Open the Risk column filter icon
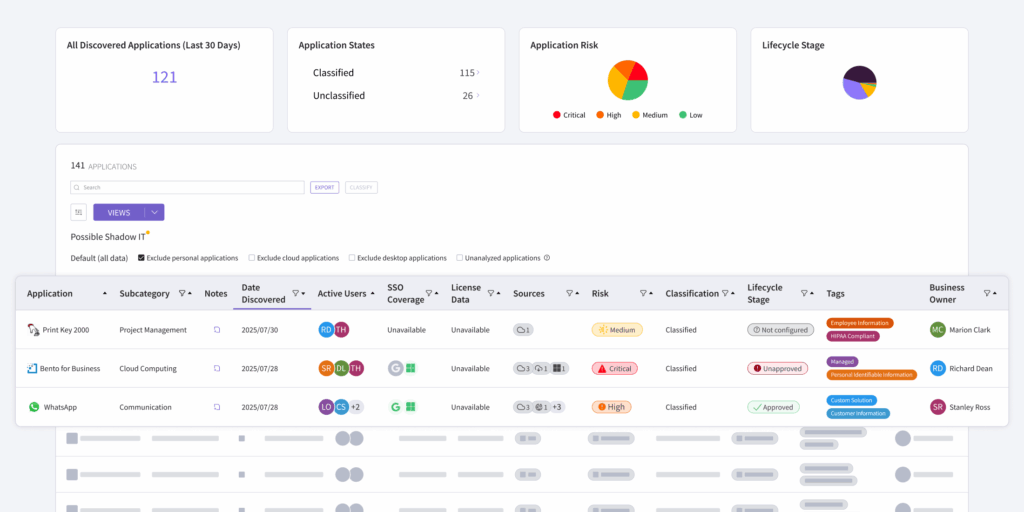Screen dimensions: 1024x512 (x=643, y=294)
